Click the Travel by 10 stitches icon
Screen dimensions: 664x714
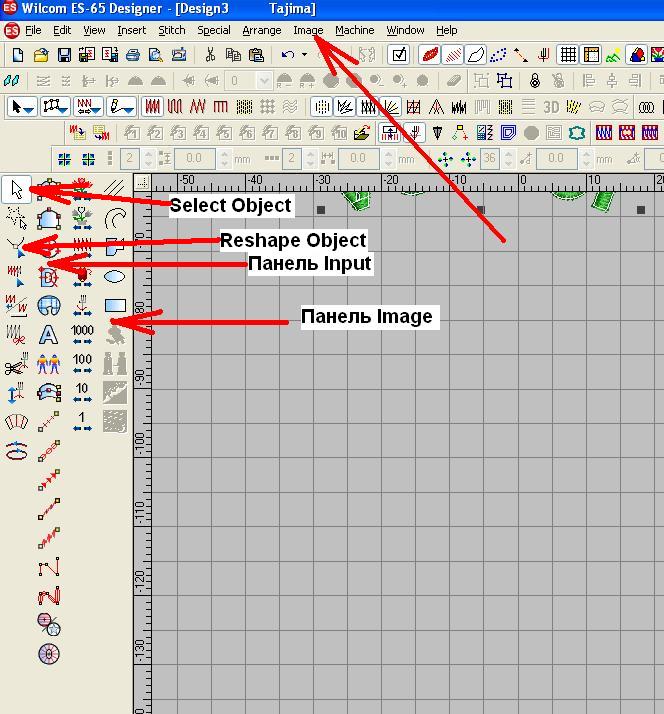click(x=82, y=393)
